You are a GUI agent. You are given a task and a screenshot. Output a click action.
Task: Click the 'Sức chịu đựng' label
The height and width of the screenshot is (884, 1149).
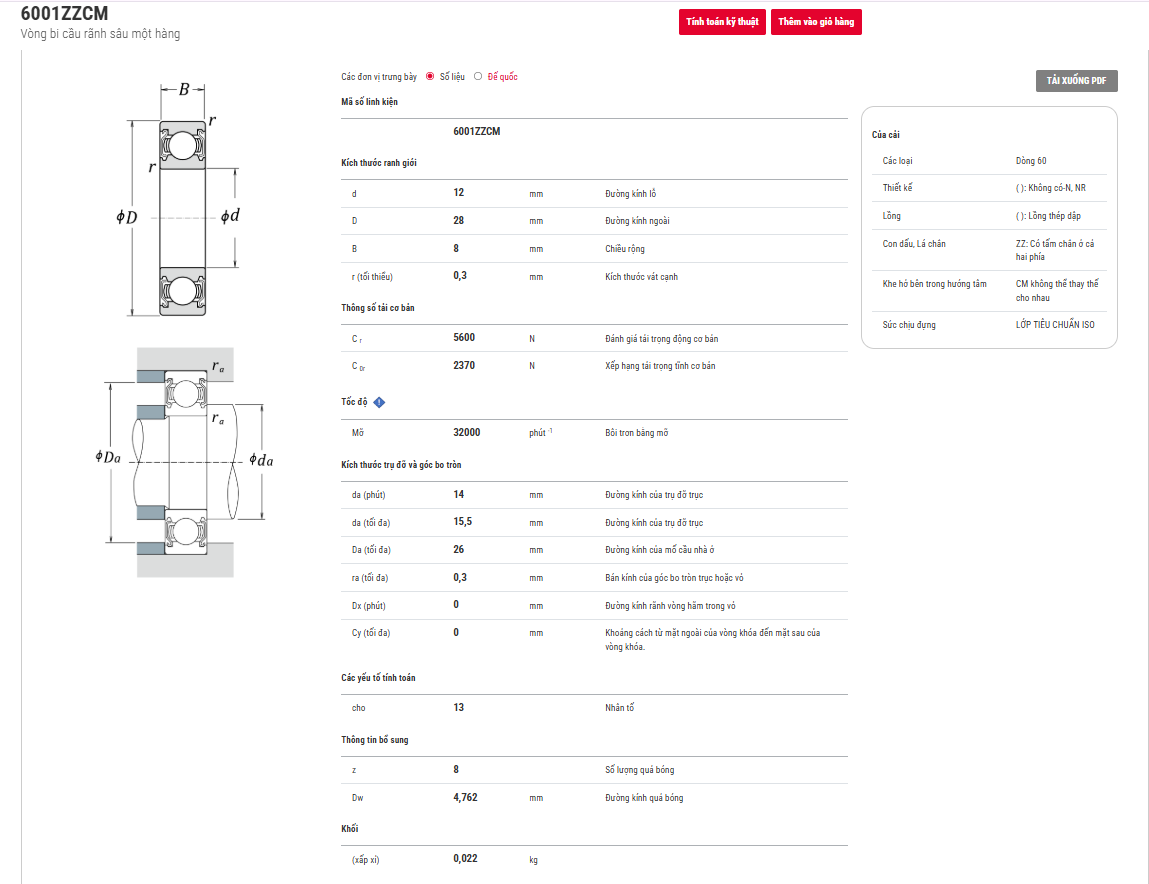(909, 325)
